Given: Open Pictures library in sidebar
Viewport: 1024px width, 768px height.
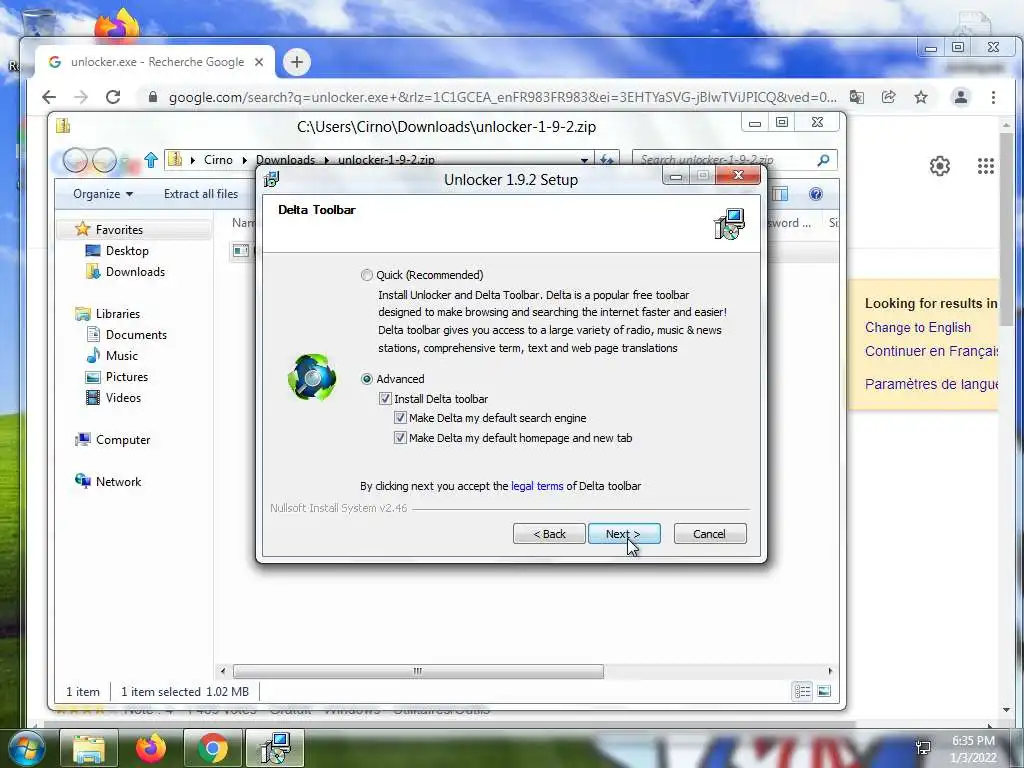Looking at the screenshot, I should (x=127, y=377).
